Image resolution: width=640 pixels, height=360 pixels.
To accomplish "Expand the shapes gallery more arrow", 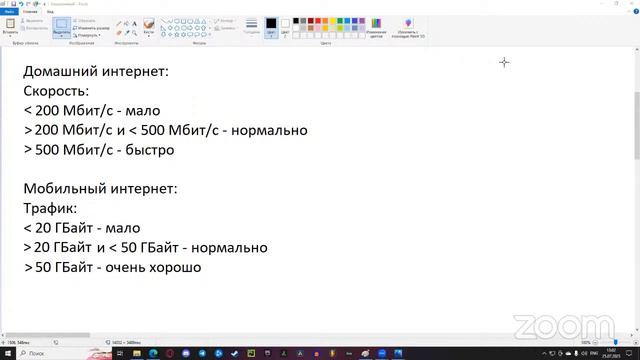I will (210, 35).
